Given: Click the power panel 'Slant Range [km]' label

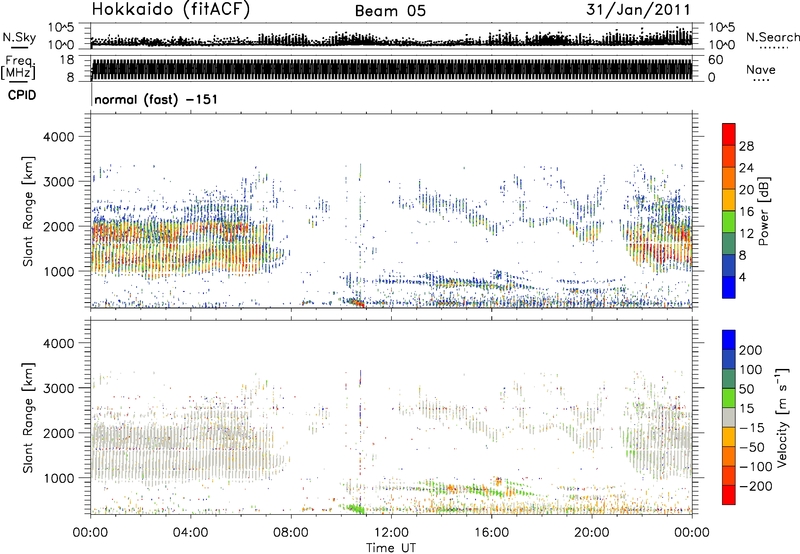Looking at the screenshot, I should [28, 211].
